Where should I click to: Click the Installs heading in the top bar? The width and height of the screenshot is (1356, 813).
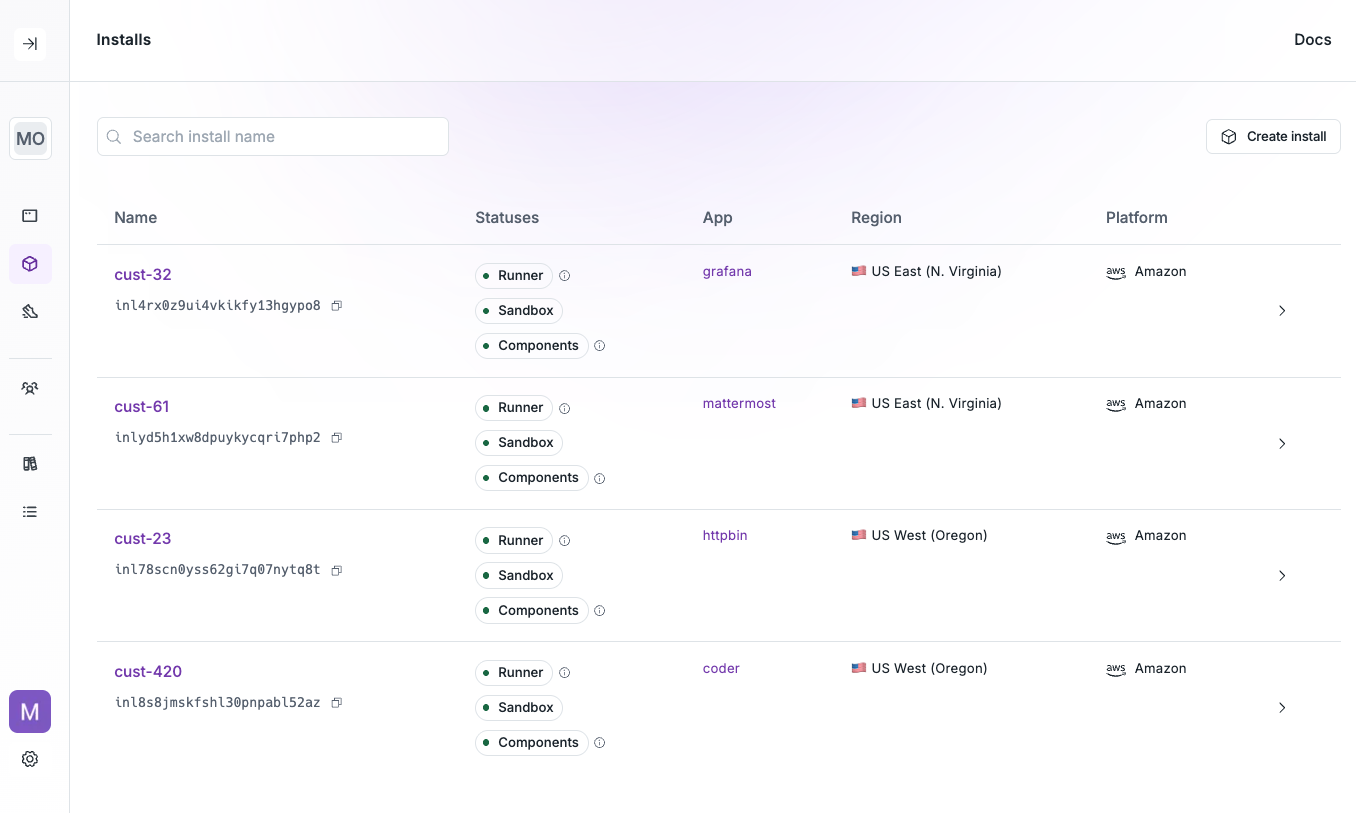point(123,40)
